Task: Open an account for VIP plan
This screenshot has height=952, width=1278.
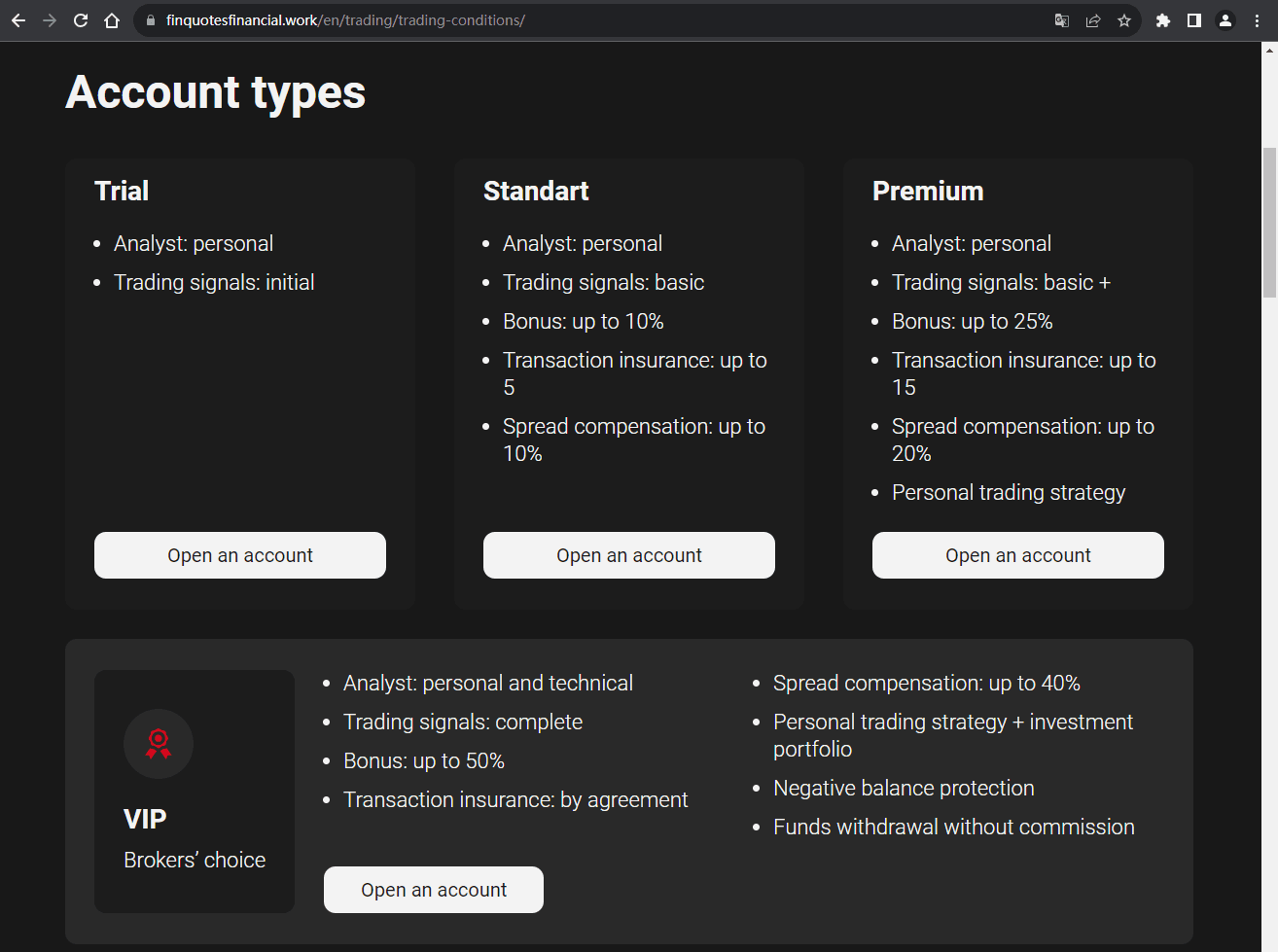Action: pos(434,890)
